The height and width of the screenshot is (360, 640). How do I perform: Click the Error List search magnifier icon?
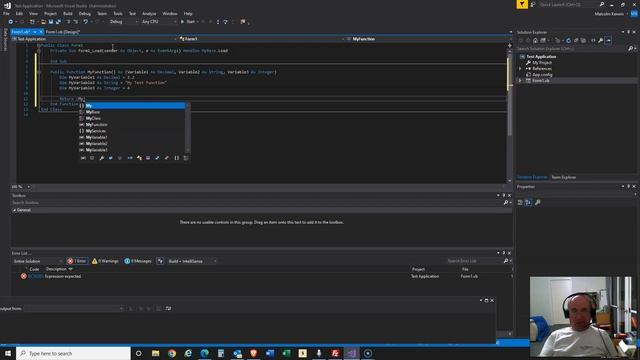pyautogui.click(x=506, y=261)
